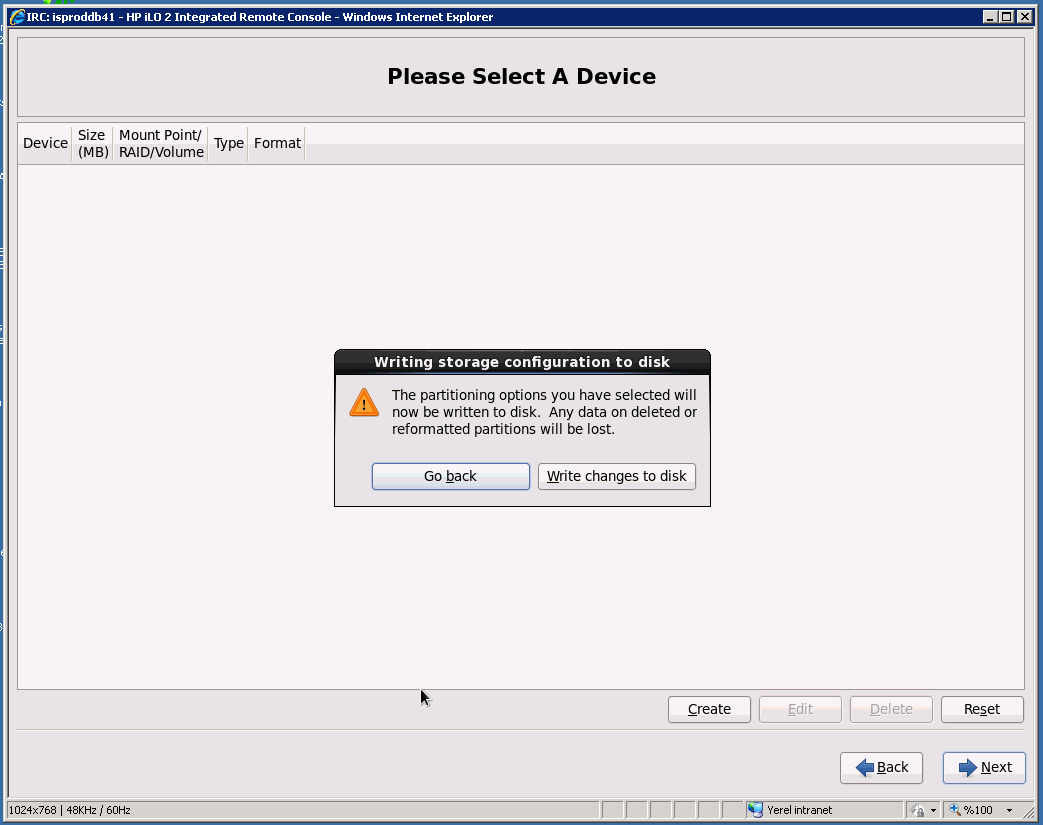Click the Create partition button
Viewport: 1043px width, 825px height.
coord(709,709)
